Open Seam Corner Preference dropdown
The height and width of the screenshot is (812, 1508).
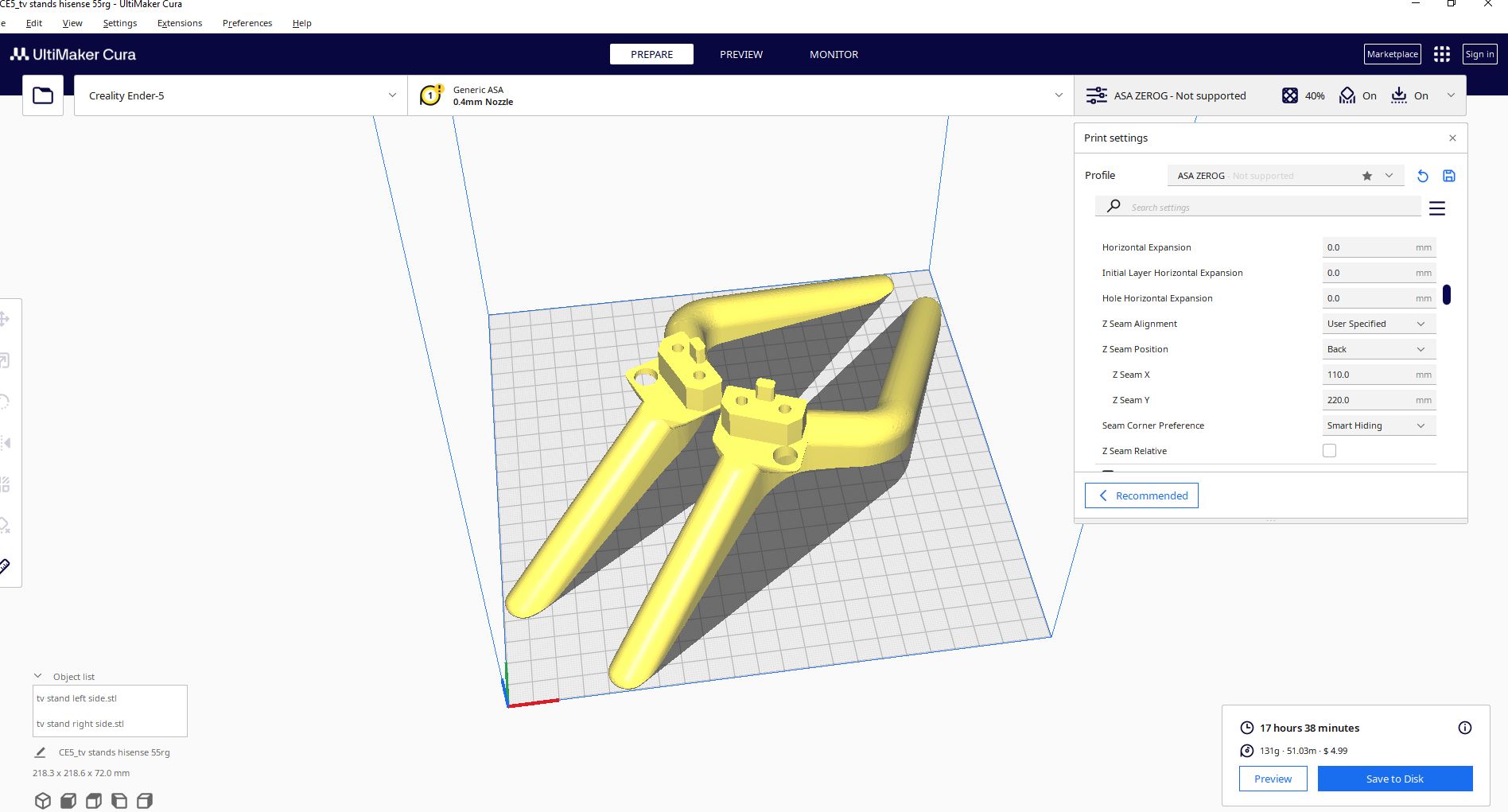[x=1378, y=425]
